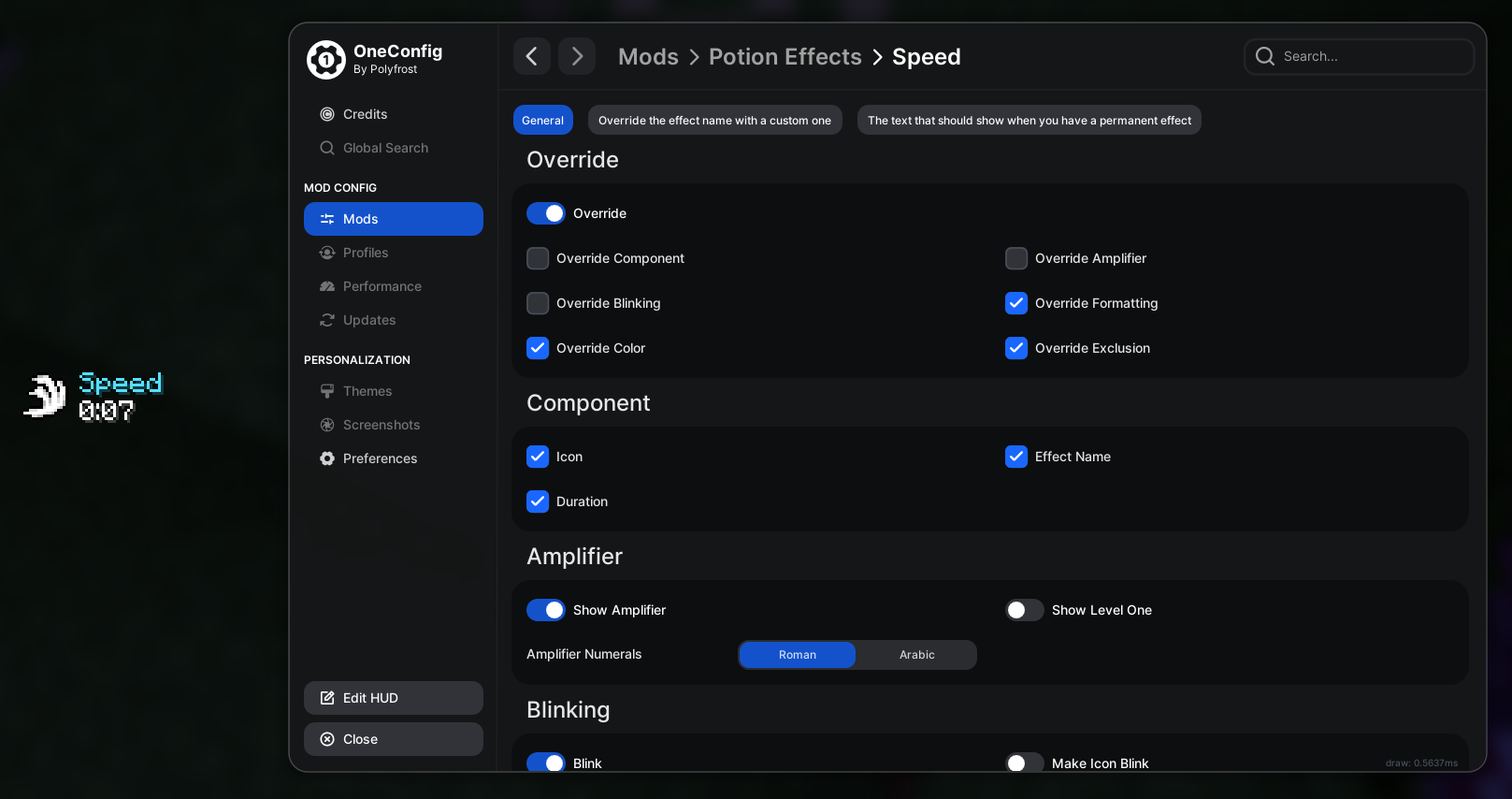Open the Preferences sidebar item
Screen dimensions: 1512x799
click(x=394, y=458)
